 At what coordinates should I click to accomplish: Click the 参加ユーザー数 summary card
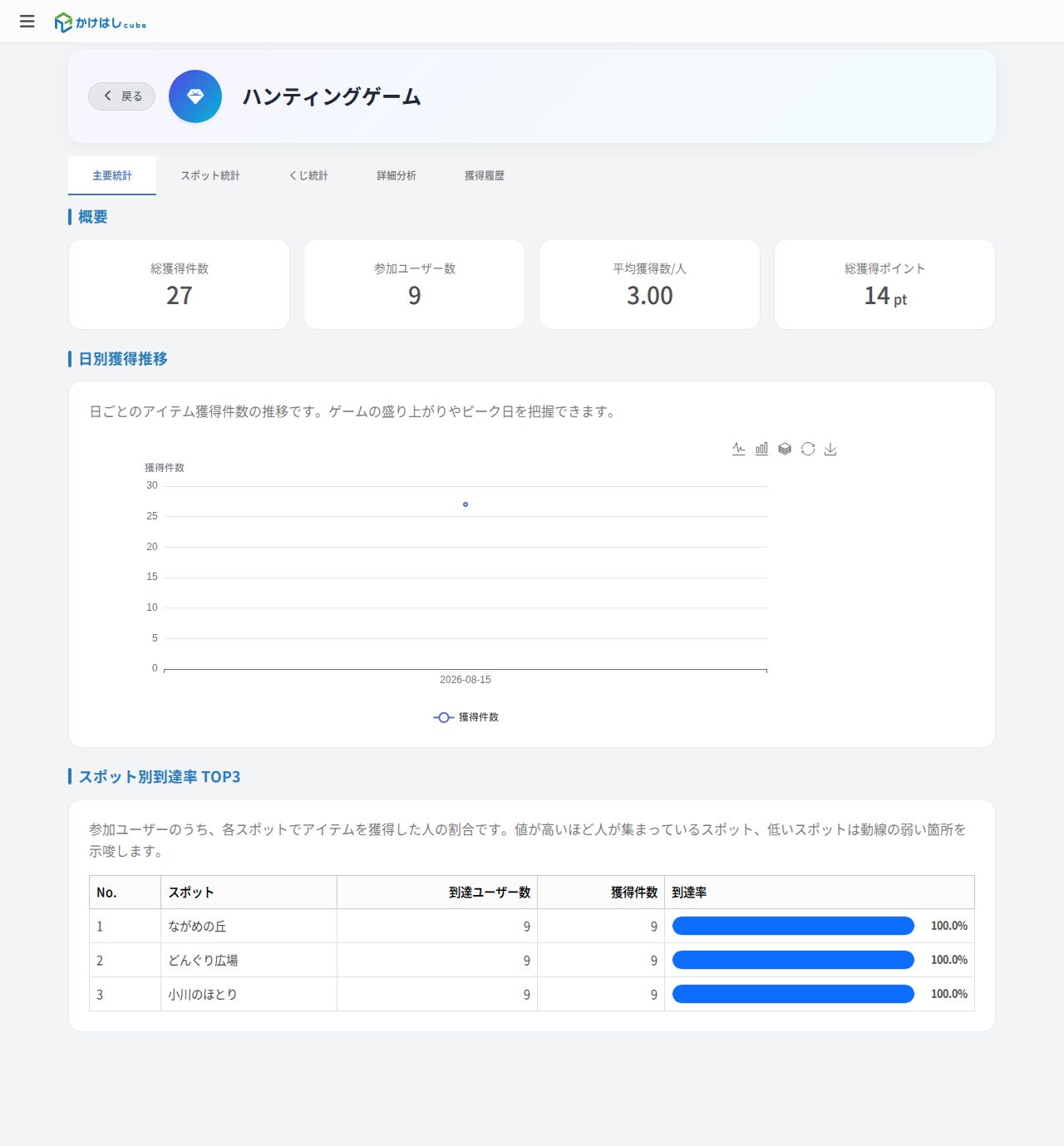pyautogui.click(x=414, y=284)
